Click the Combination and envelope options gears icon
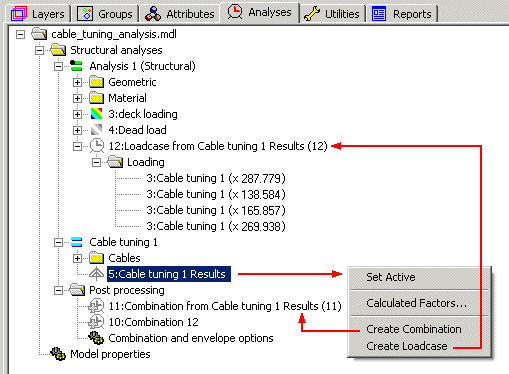 point(96,338)
